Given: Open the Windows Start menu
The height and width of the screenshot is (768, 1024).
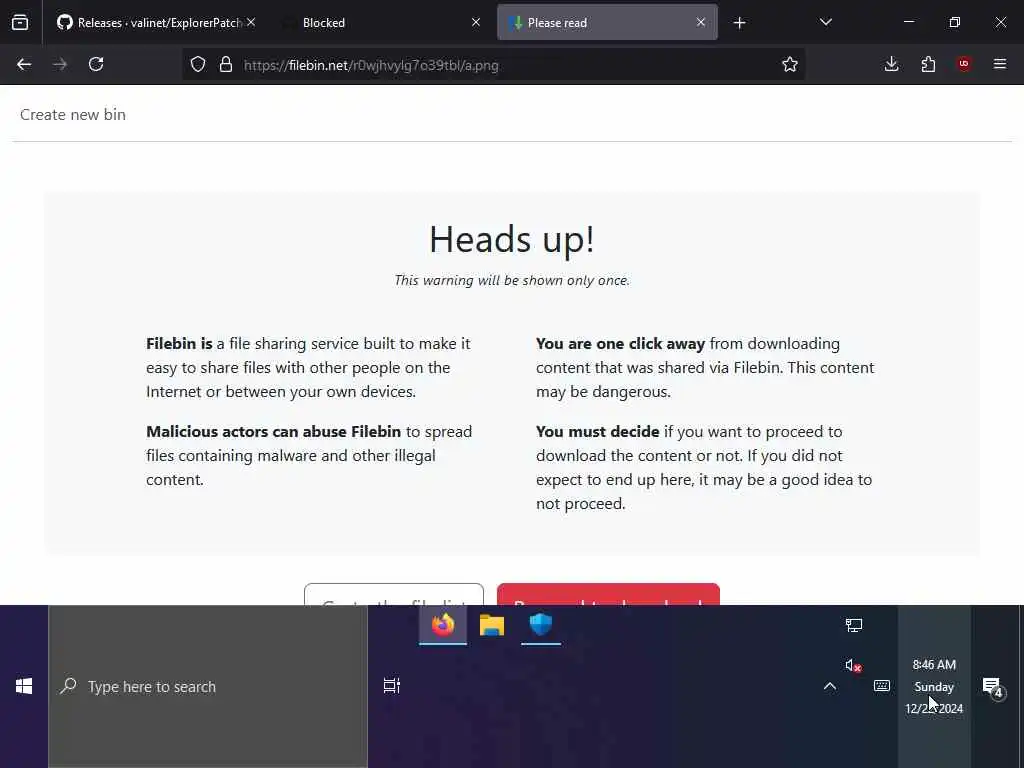Looking at the screenshot, I should coord(24,686).
